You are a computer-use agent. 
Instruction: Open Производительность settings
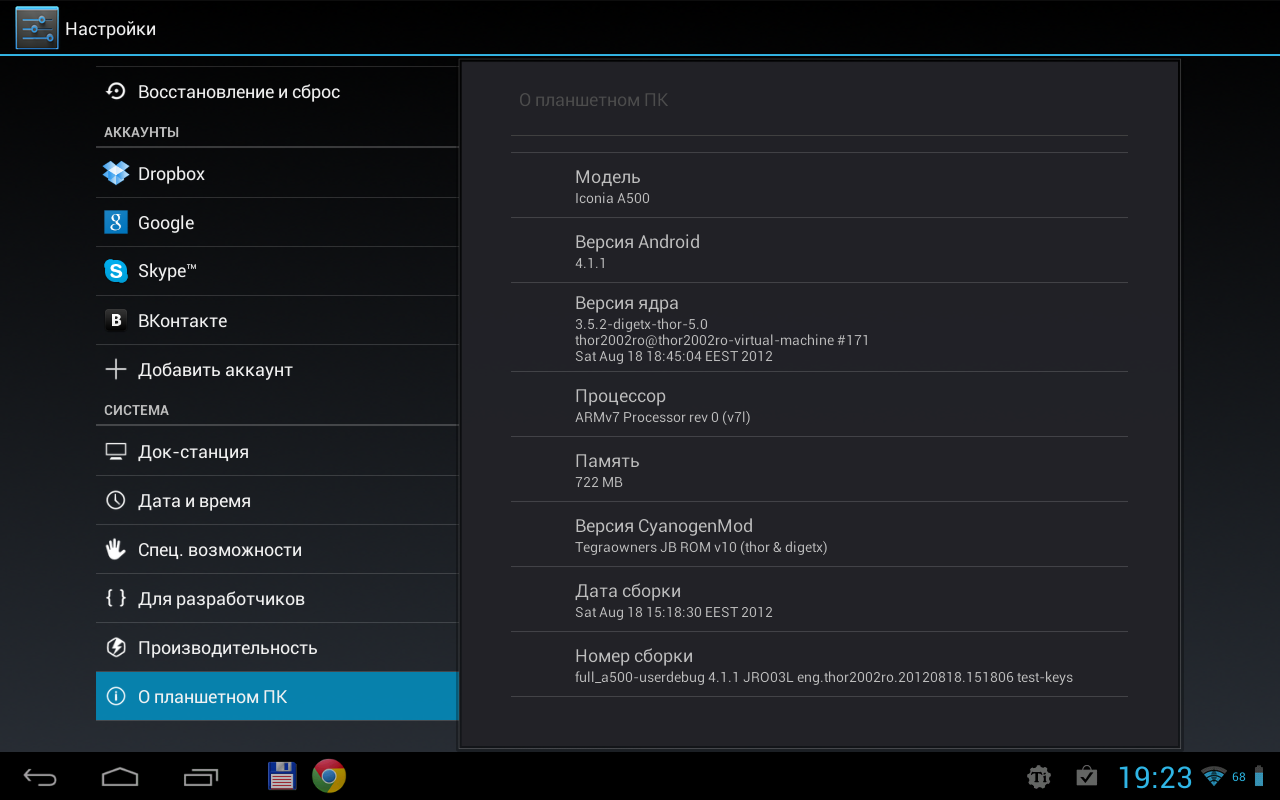[277, 647]
